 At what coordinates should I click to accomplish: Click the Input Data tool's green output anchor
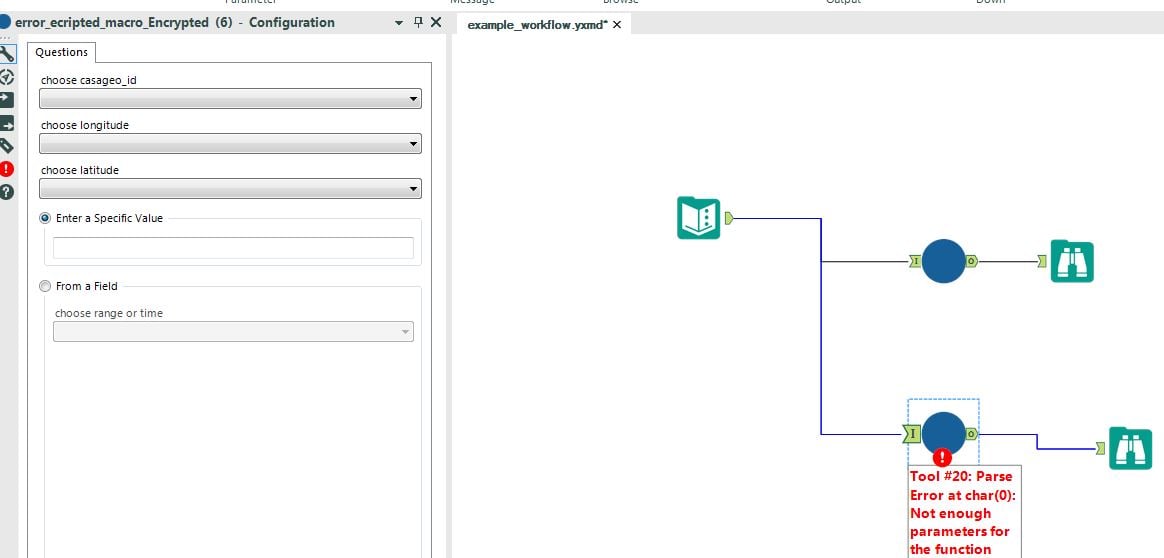(x=729, y=218)
